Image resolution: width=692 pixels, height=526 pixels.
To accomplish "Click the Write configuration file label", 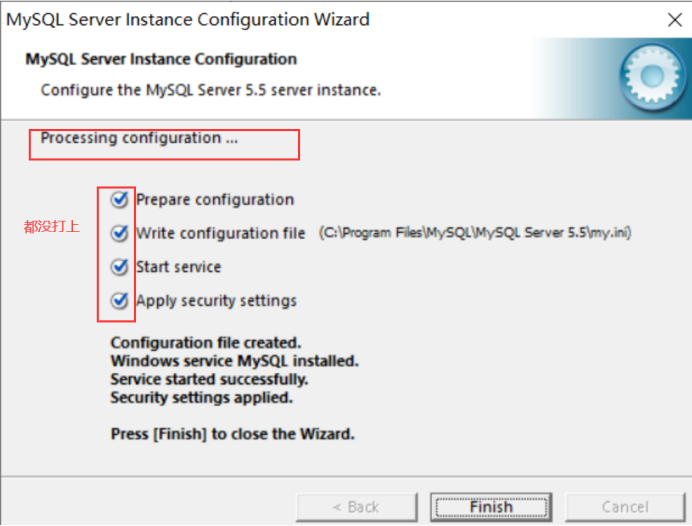I will coord(221,233).
